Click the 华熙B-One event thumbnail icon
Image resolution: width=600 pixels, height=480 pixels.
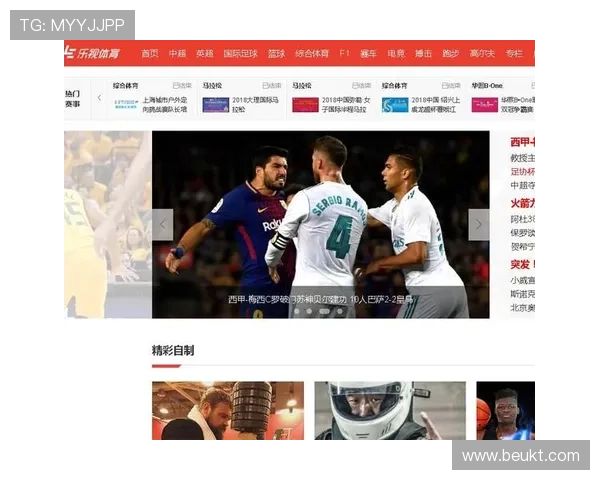(x=485, y=104)
